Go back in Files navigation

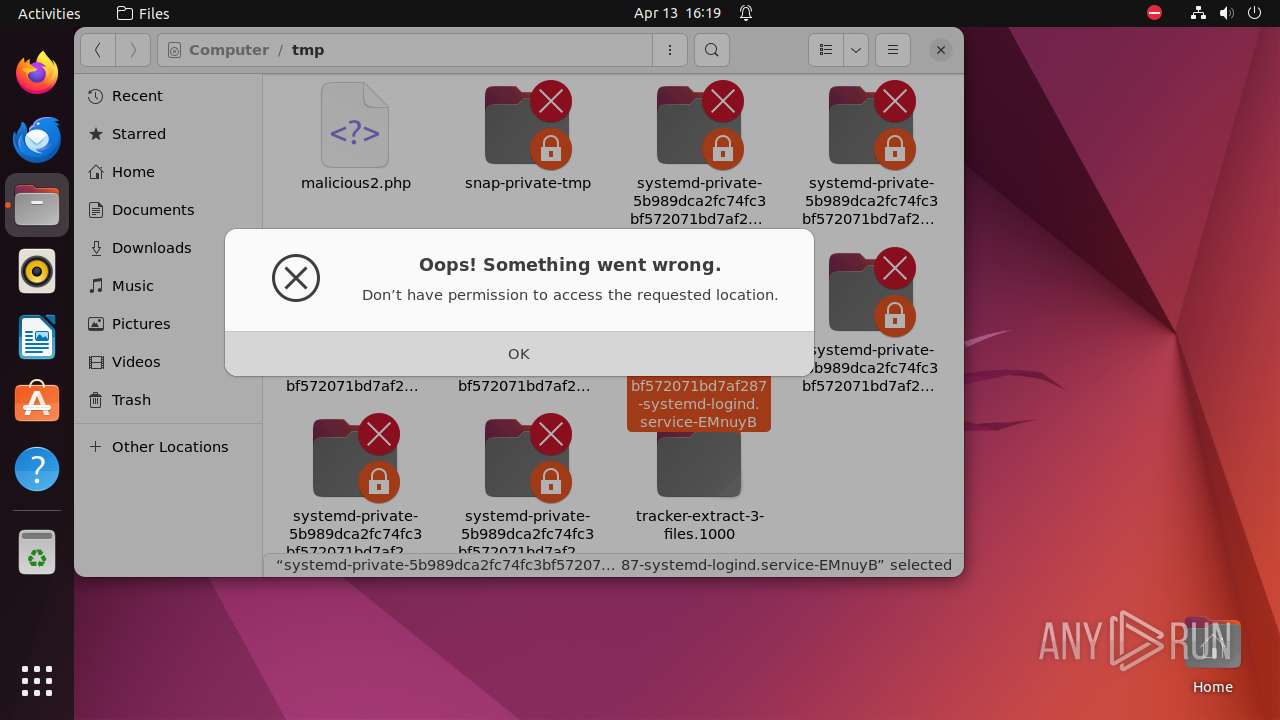[98, 50]
